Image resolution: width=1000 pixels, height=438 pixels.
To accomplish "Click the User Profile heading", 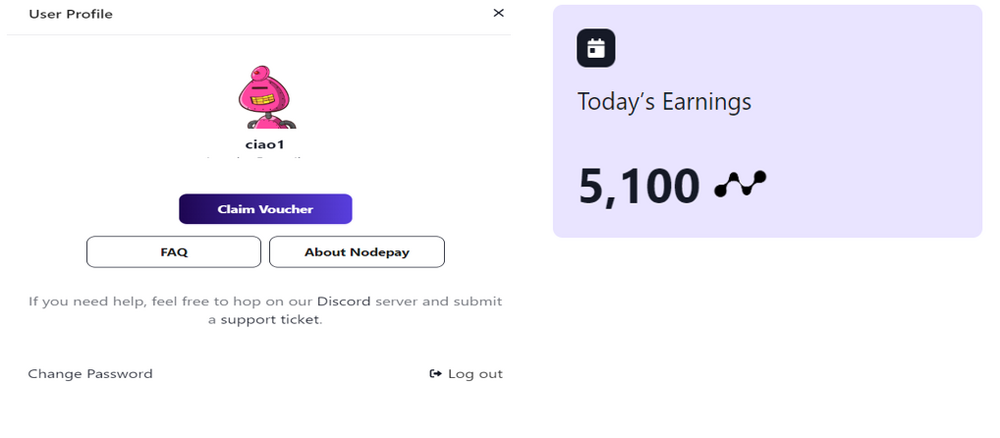I will (70, 14).
